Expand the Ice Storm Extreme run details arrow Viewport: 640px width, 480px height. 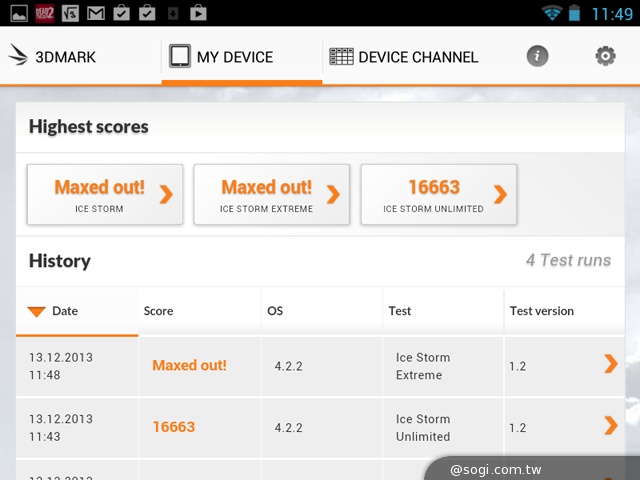coord(610,365)
